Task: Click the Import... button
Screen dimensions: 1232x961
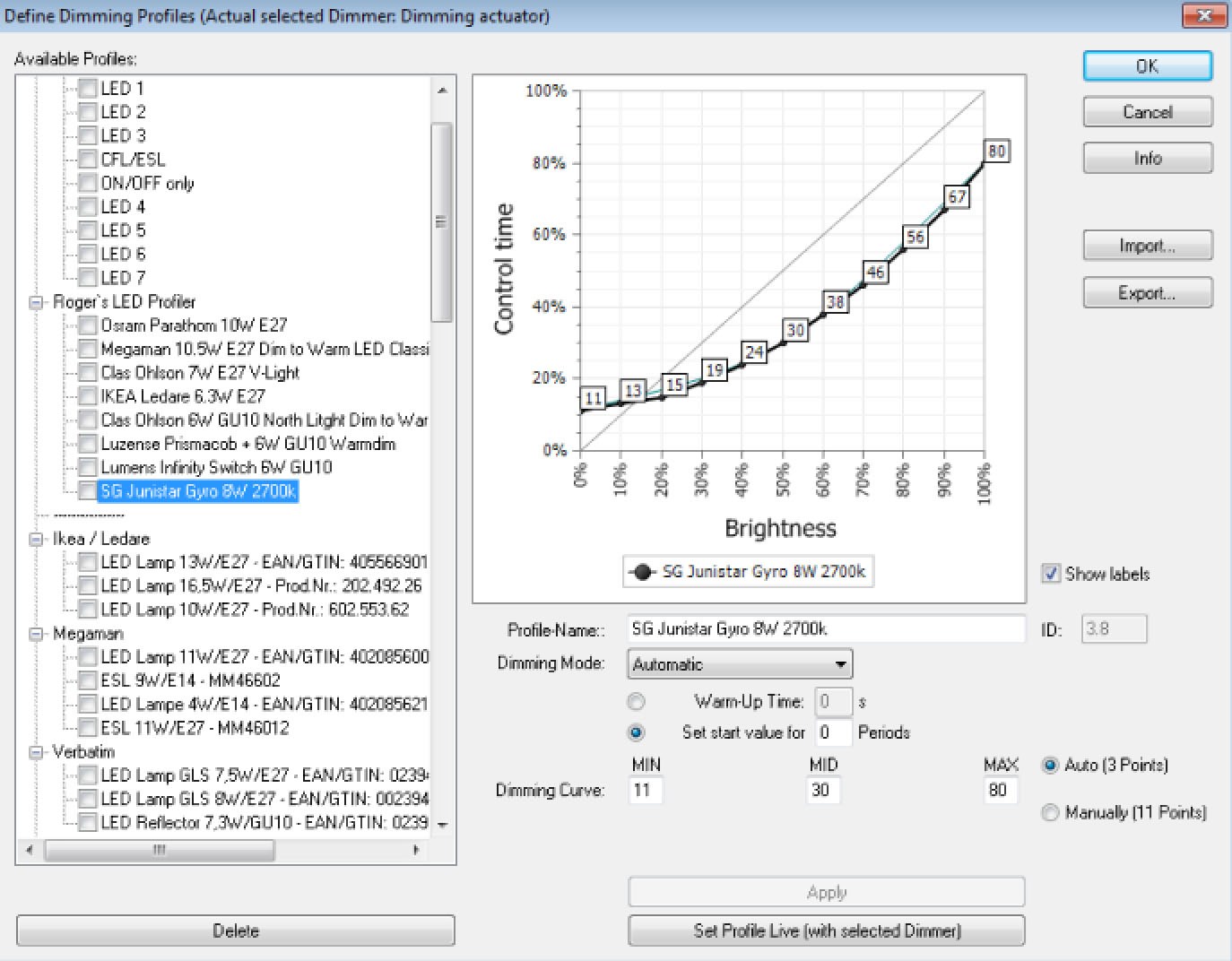Action: pos(1147,246)
